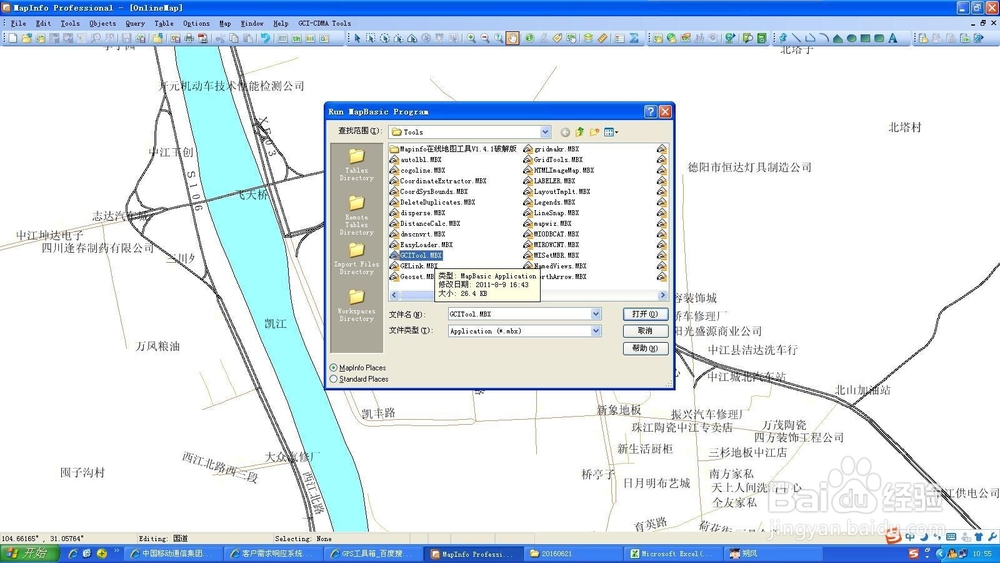
Task: Expand the file name dropdown arrow
Action: pyautogui.click(x=596, y=314)
